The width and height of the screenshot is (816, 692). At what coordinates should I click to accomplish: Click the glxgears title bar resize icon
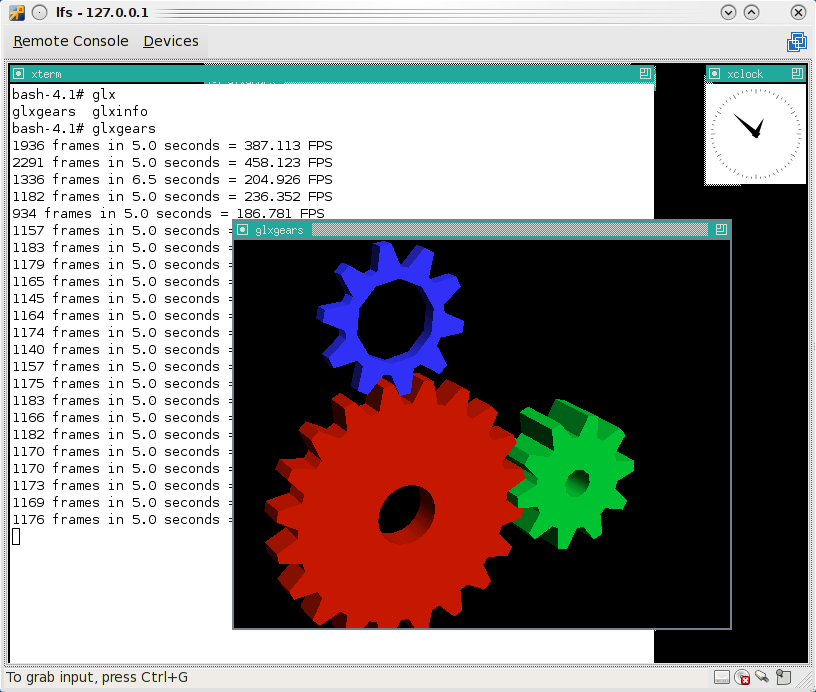coord(720,230)
